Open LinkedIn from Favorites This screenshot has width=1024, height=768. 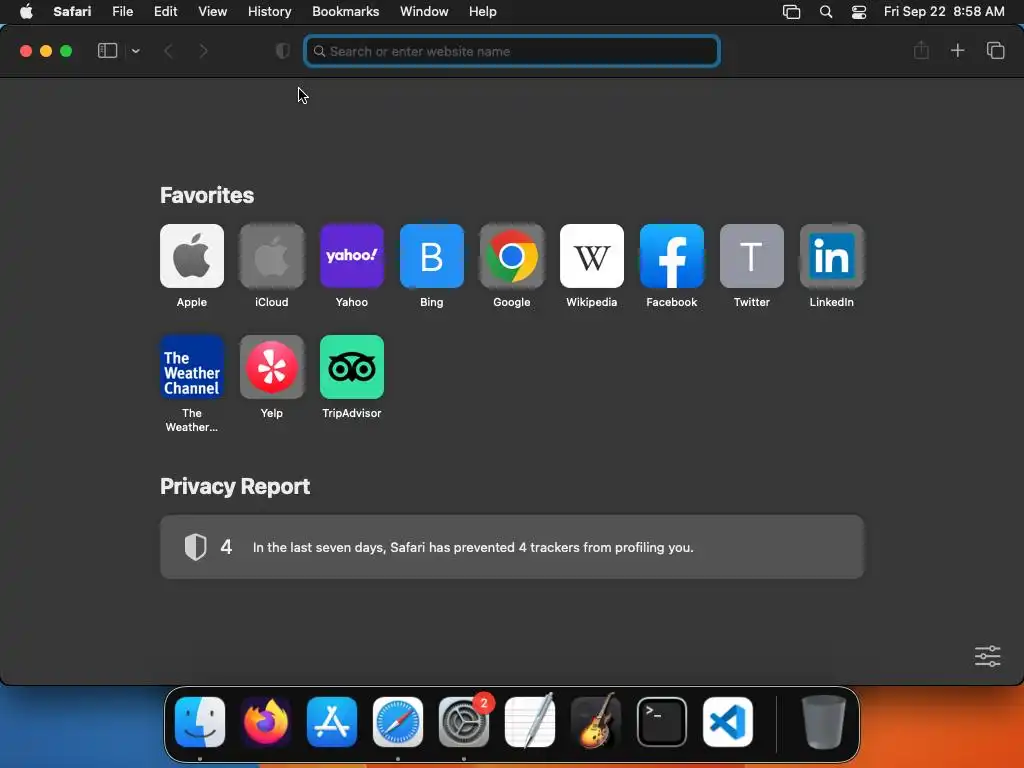(831, 256)
